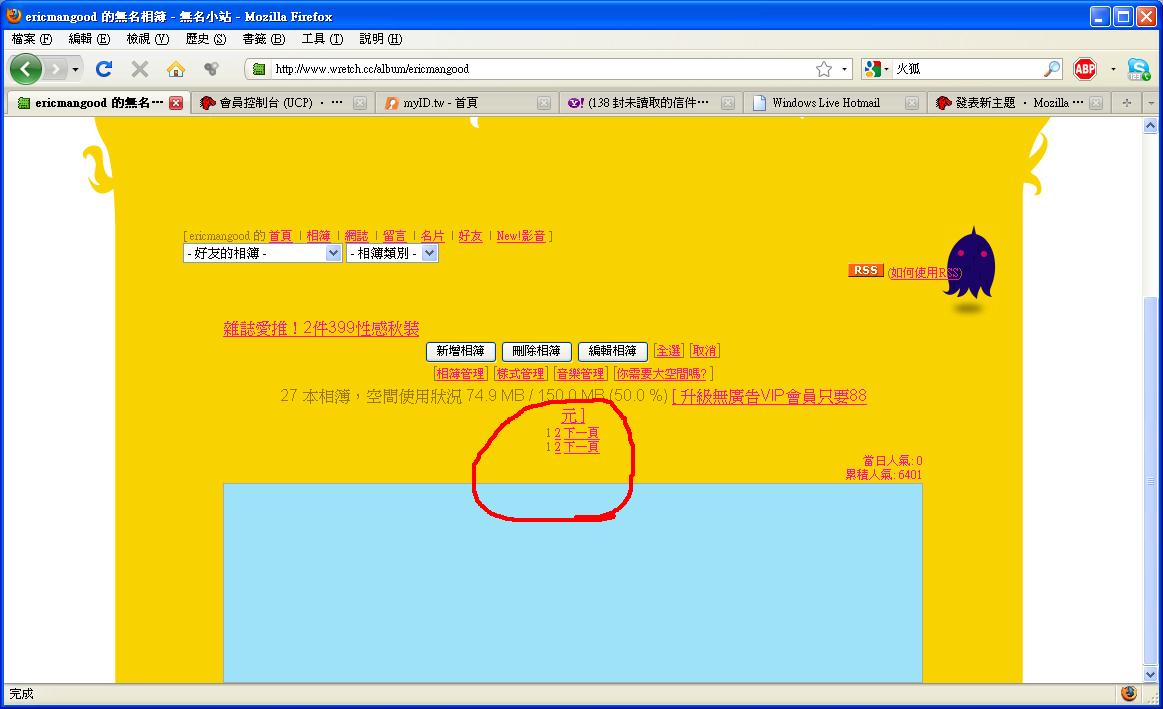Viewport: 1163px width, 709px height.
Task: Click the 全選 link
Action: point(668,351)
